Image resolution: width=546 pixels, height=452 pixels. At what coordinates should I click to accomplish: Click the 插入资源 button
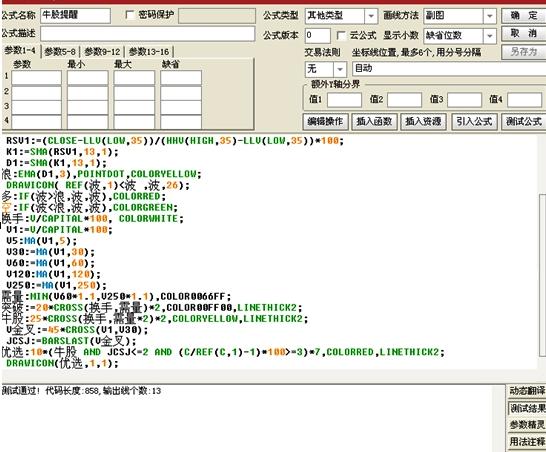pyautogui.click(x=423, y=122)
